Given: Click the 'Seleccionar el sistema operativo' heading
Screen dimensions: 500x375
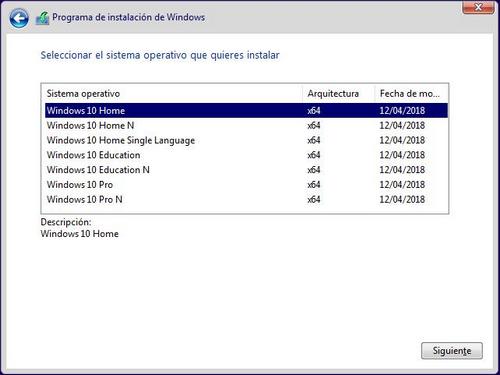Looking at the screenshot, I should (160, 55).
